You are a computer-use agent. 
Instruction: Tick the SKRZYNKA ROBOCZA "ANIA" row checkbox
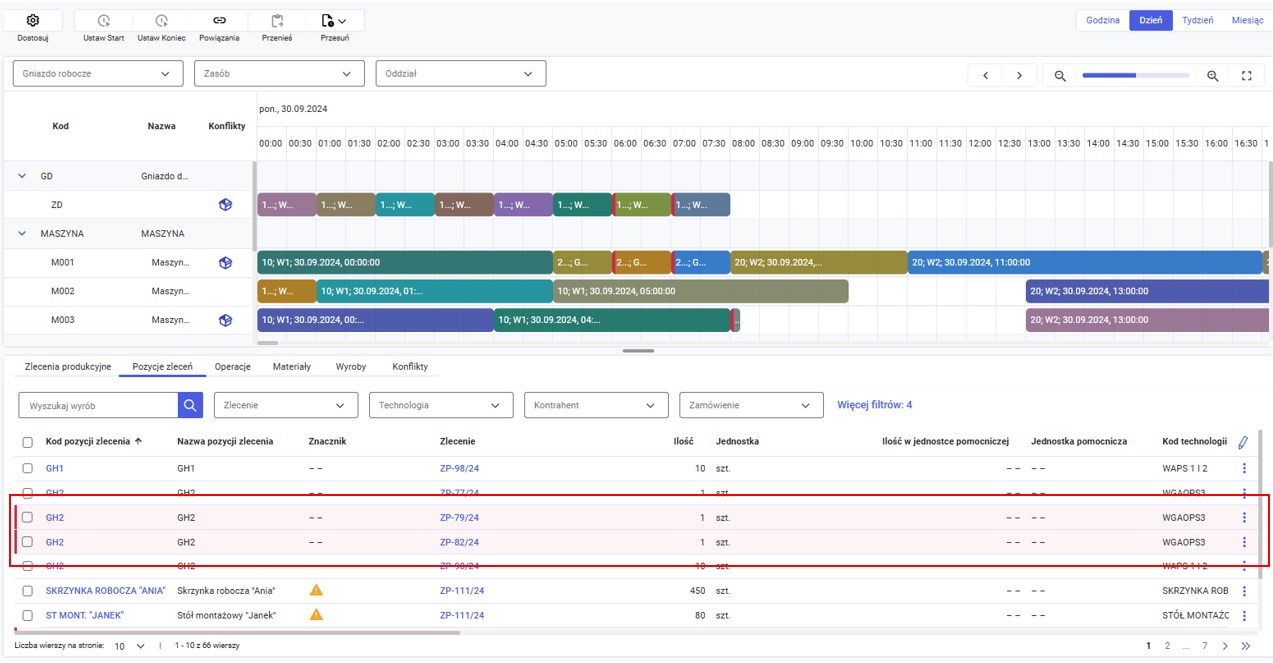click(x=28, y=591)
